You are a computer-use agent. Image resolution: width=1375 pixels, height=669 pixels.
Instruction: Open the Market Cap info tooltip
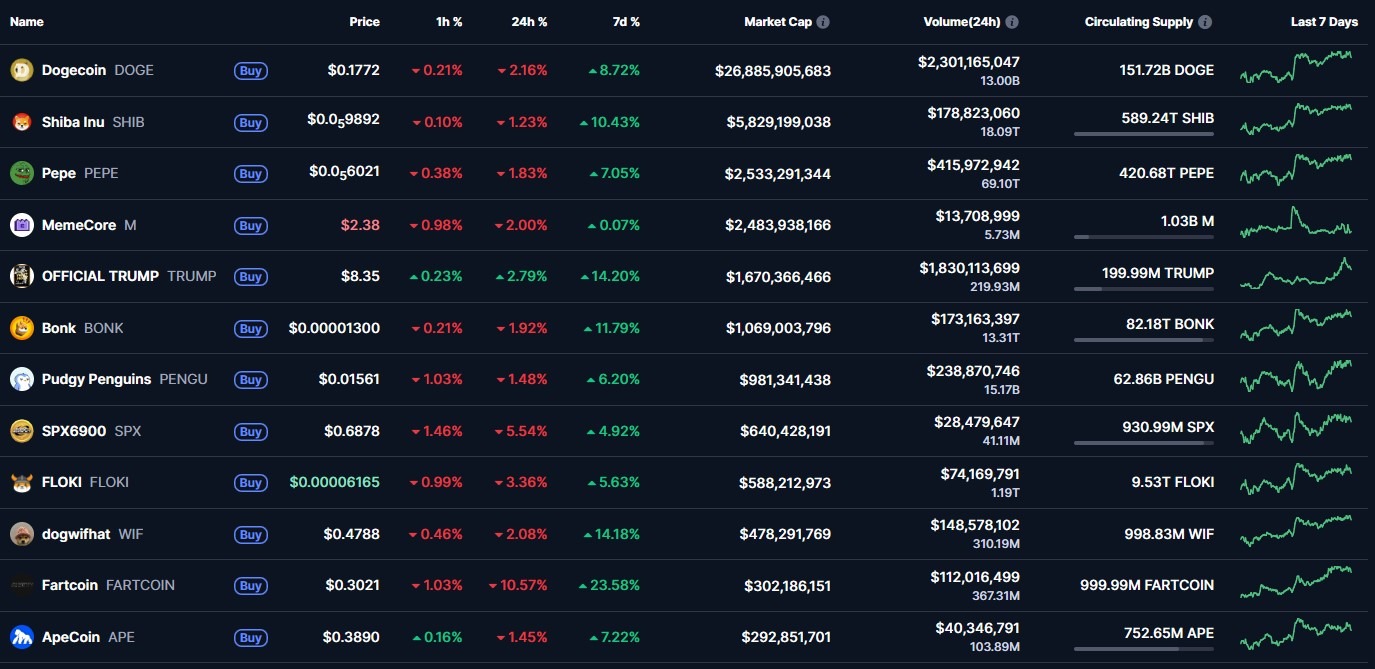point(822,21)
